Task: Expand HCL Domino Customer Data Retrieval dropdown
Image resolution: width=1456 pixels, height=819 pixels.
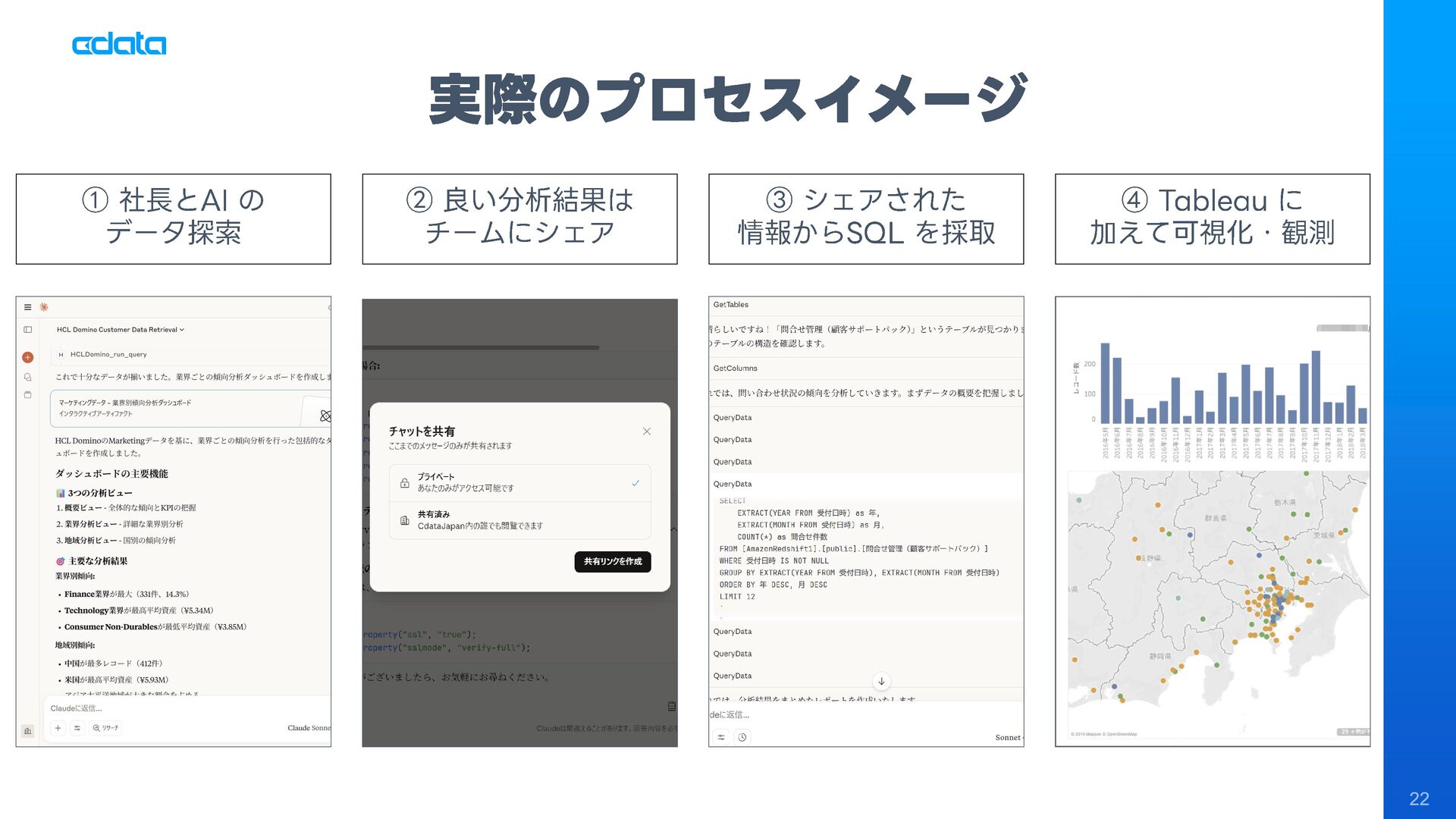Action: click(120, 330)
